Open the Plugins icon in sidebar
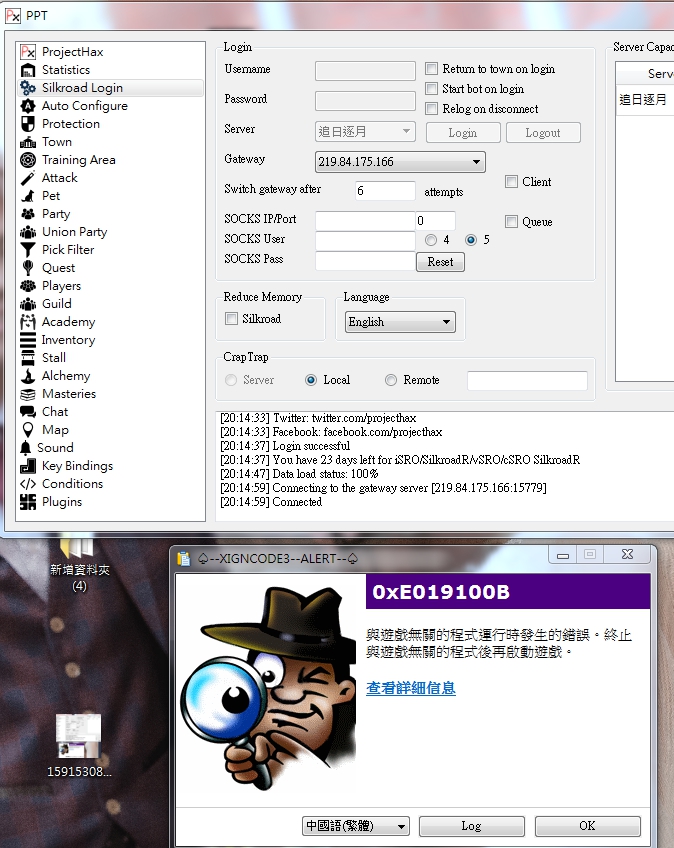The height and width of the screenshot is (848, 674). pos(28,502)
